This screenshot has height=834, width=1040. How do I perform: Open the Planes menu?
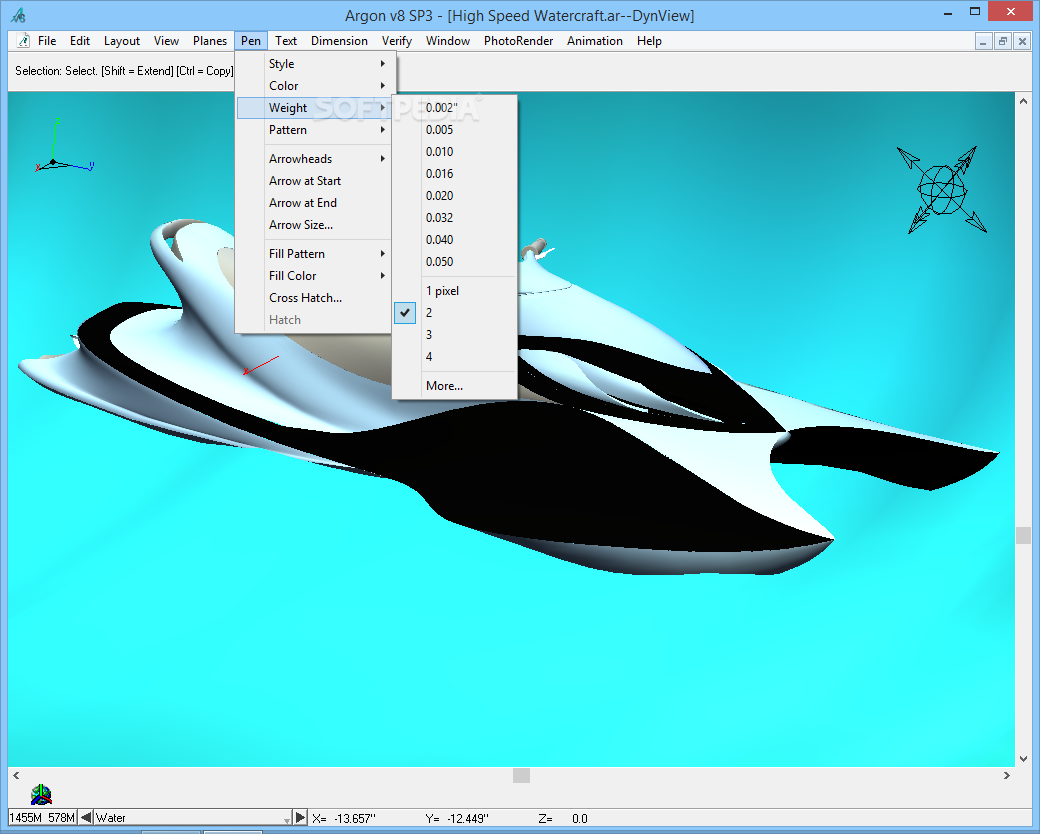(210, 40)
